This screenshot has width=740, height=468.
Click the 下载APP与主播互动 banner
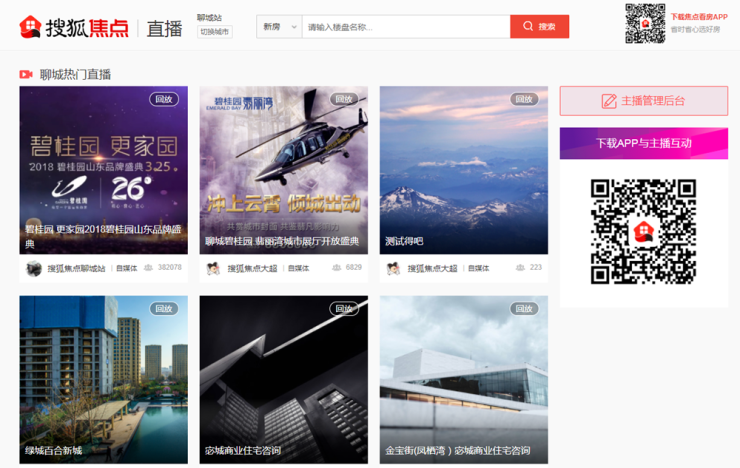[644, 143]
